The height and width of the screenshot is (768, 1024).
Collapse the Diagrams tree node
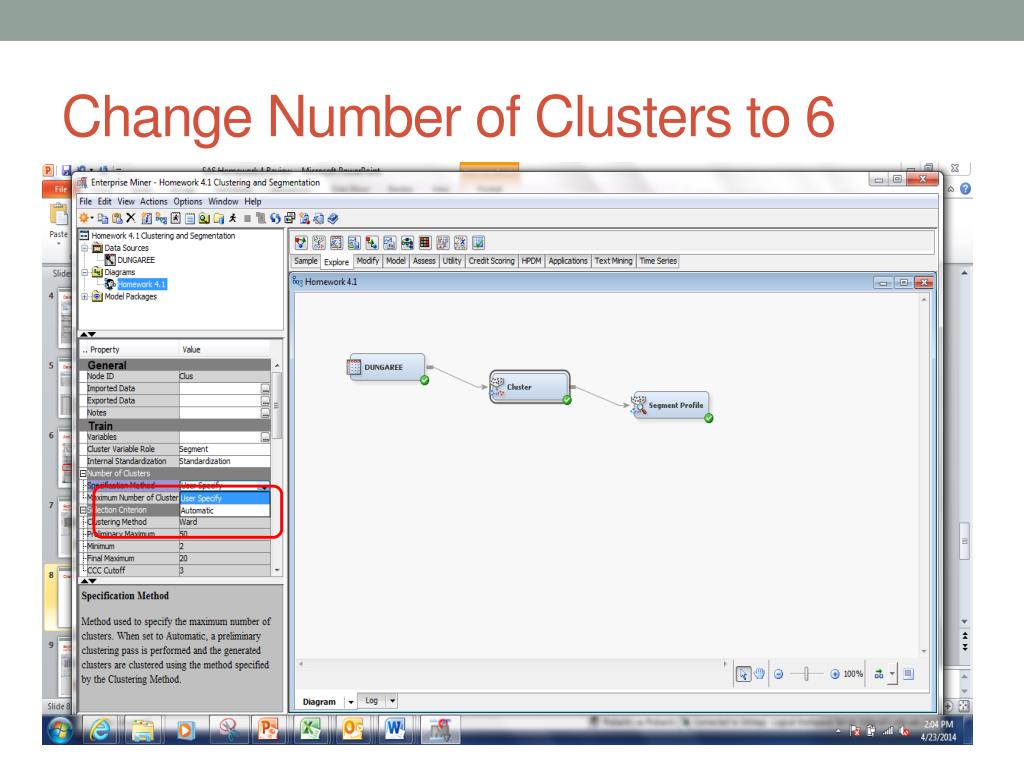[x=84, y=272]
